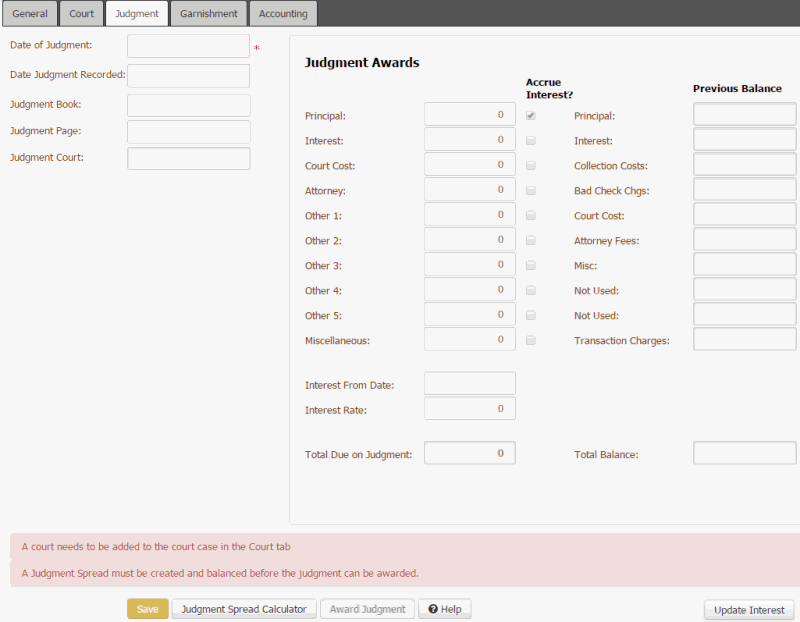
Task: Toggle Accrue Interest for Principal
Action: click(530, 114)
